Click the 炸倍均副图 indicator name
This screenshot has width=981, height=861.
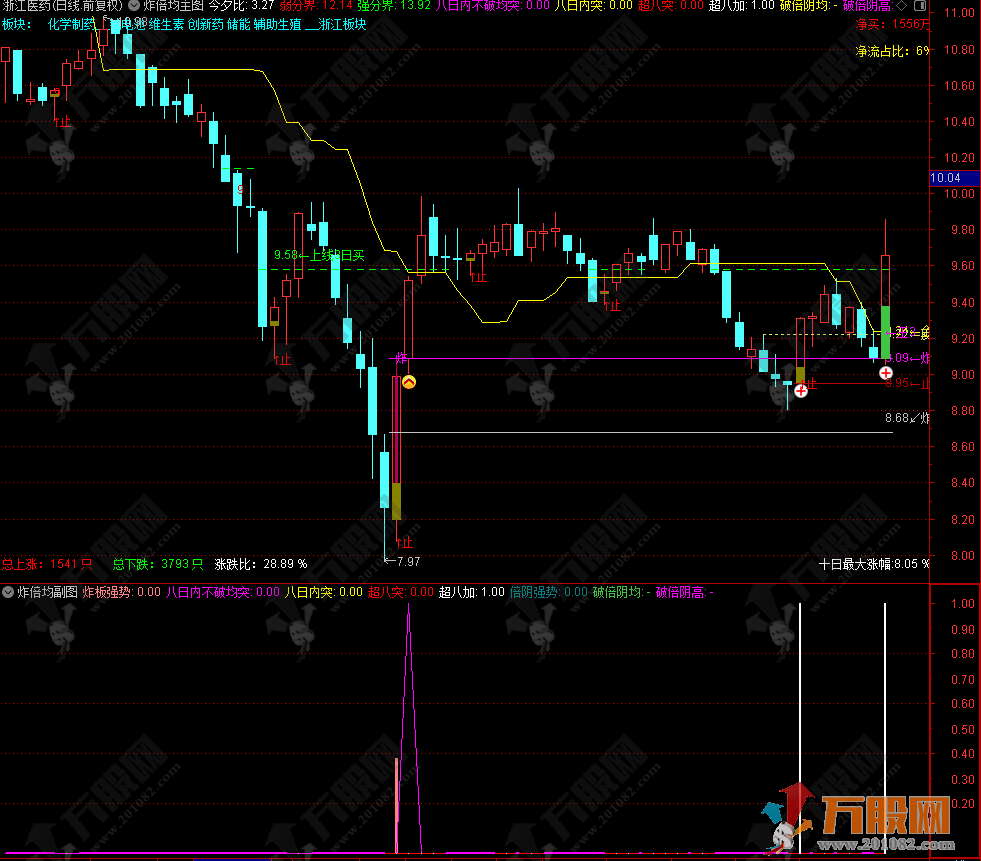pos(48,591)
